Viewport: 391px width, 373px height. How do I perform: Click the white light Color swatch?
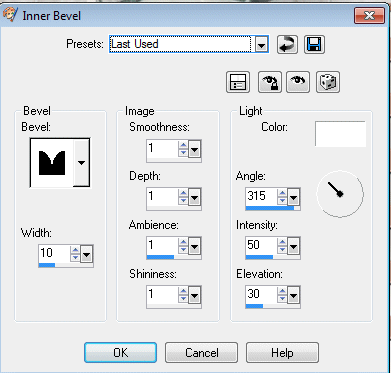point(340,134)
